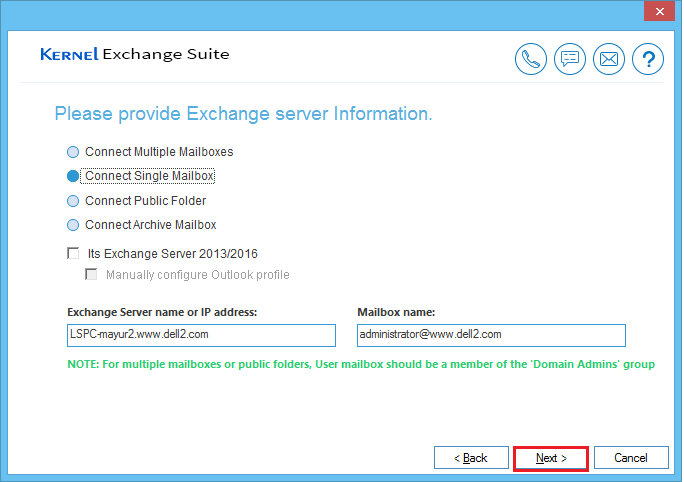Click the Exchange Server name input field
This screenshot has height=482, width=684.
[x=201, y=335]
